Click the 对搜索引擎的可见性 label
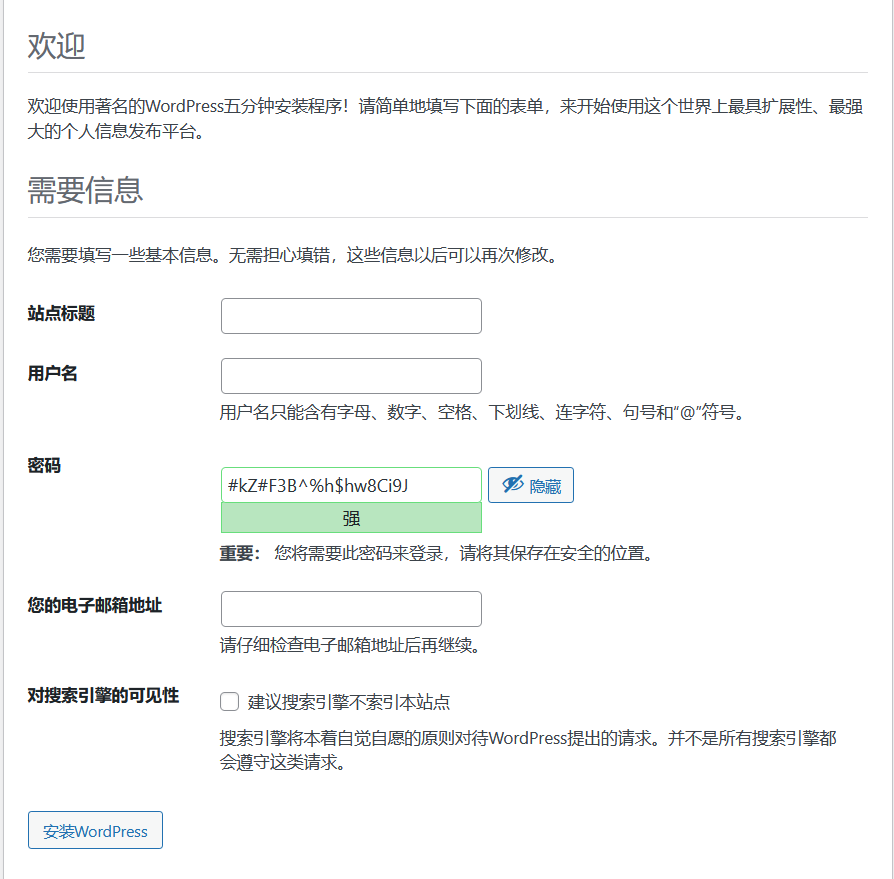894x879 pixels. 103,695
